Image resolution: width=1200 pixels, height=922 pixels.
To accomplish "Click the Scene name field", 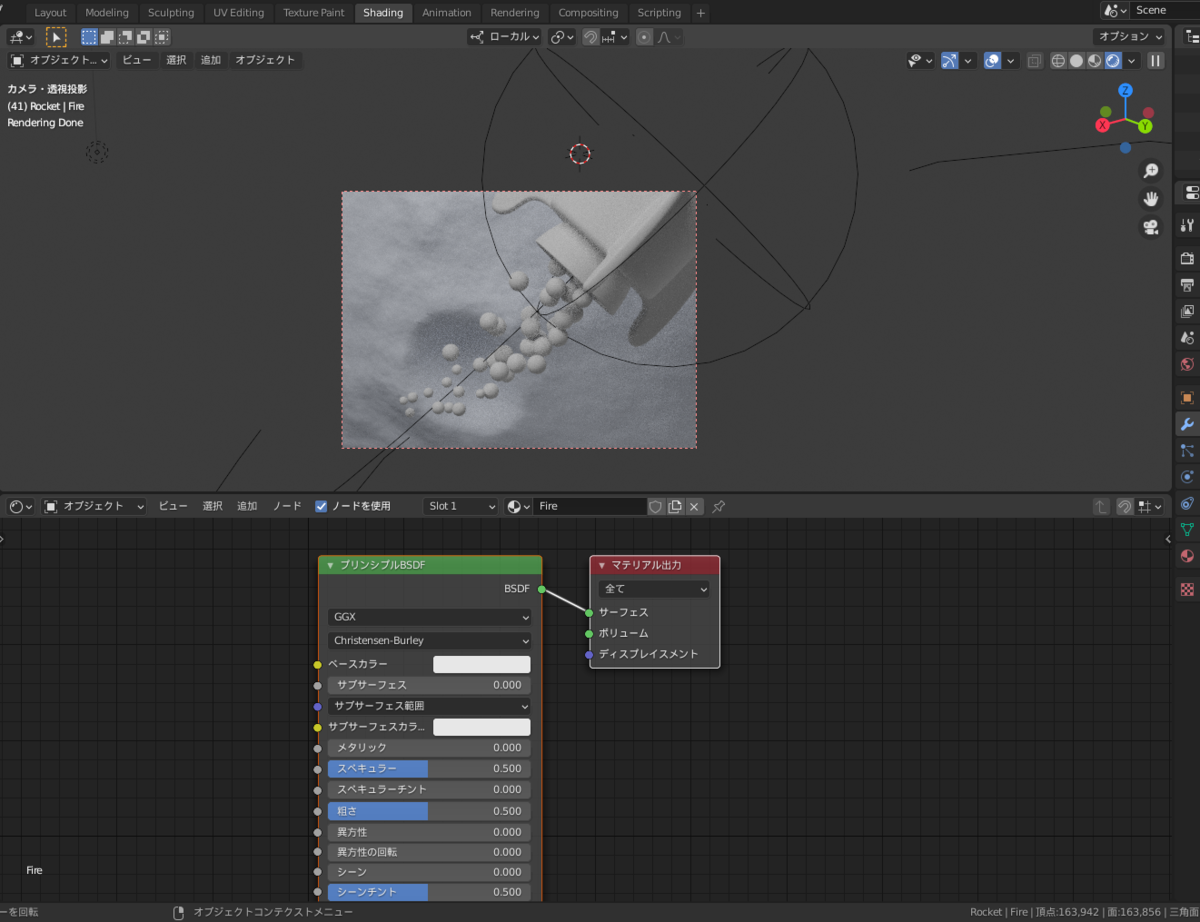I will pos(1164,10).
